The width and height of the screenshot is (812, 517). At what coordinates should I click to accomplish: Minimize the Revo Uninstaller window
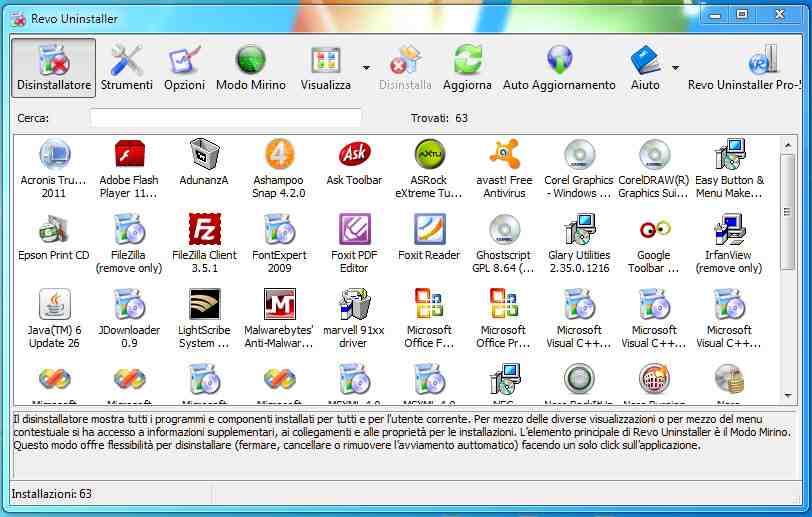(x=715, y=15)
